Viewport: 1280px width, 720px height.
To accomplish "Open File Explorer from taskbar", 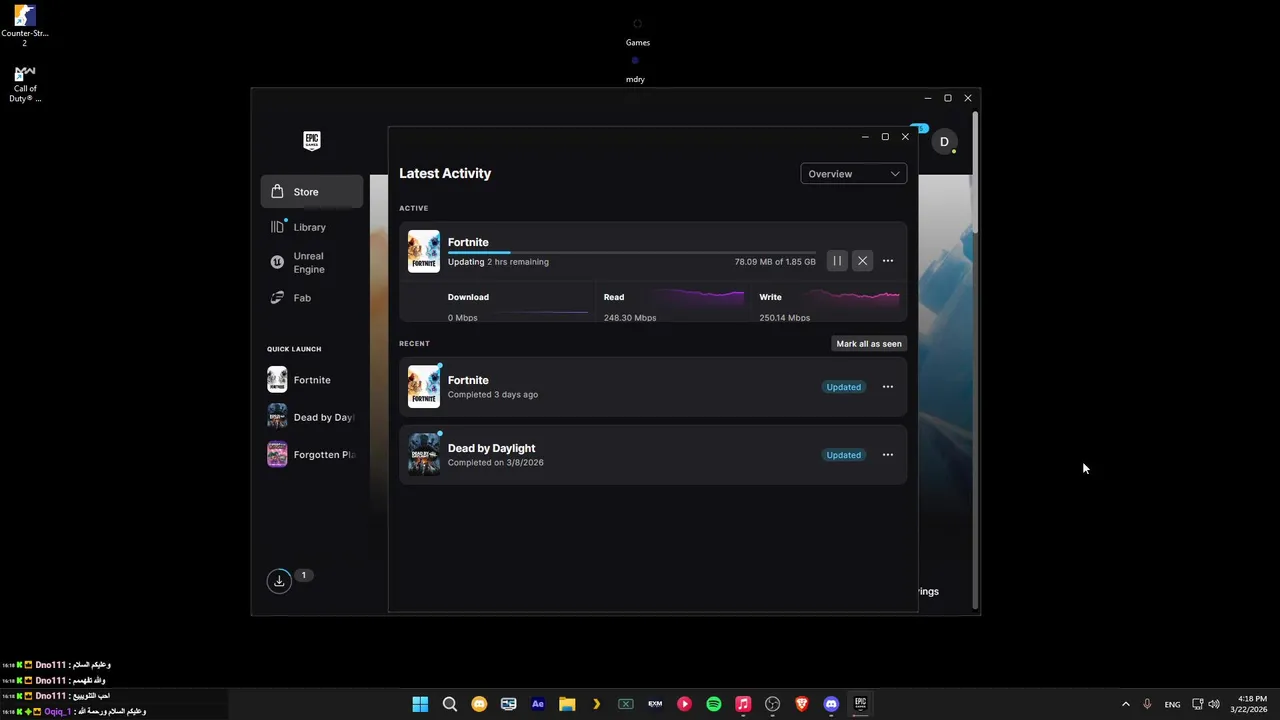I will [567, 704].
